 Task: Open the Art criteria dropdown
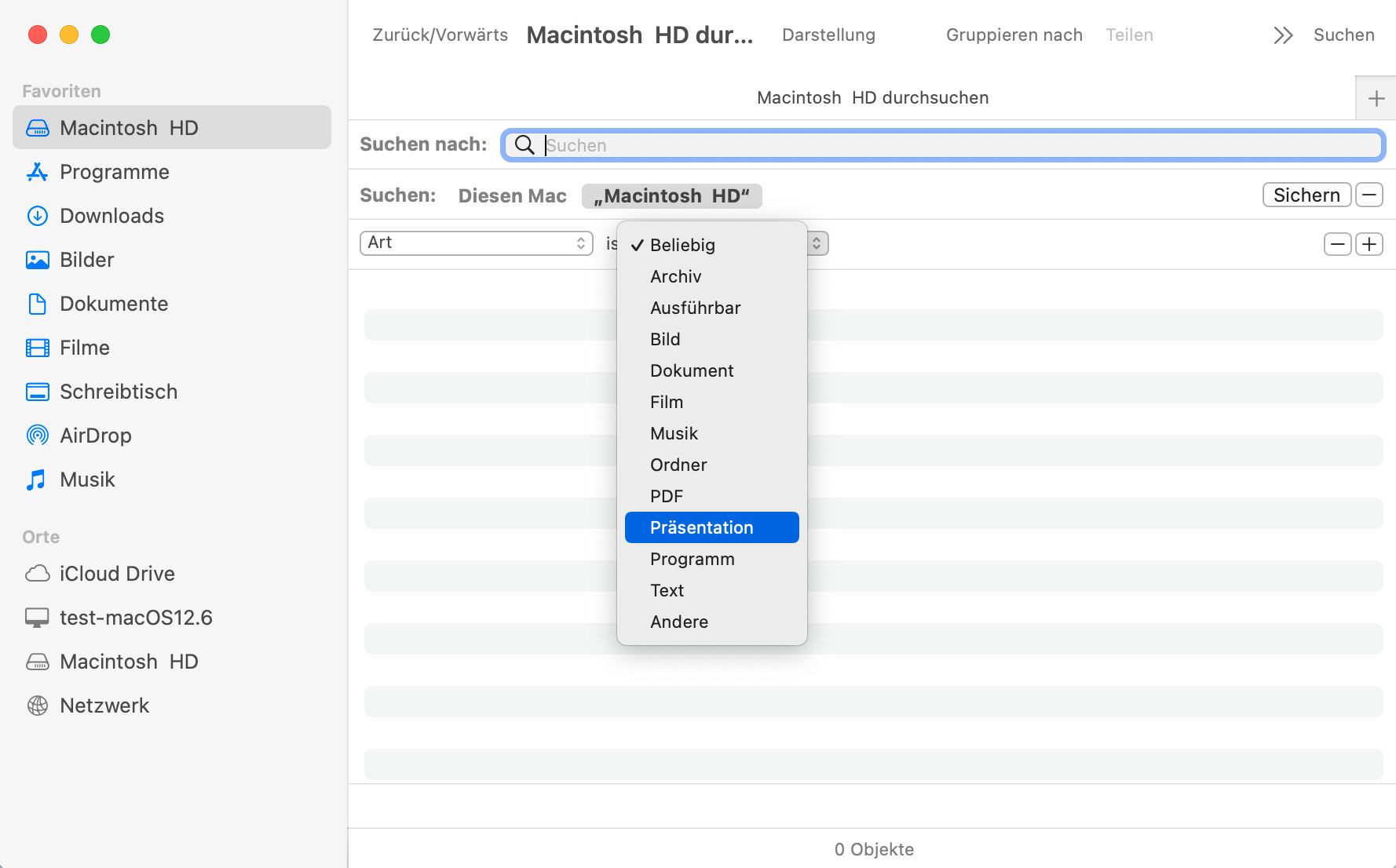[x=476, y=243]
